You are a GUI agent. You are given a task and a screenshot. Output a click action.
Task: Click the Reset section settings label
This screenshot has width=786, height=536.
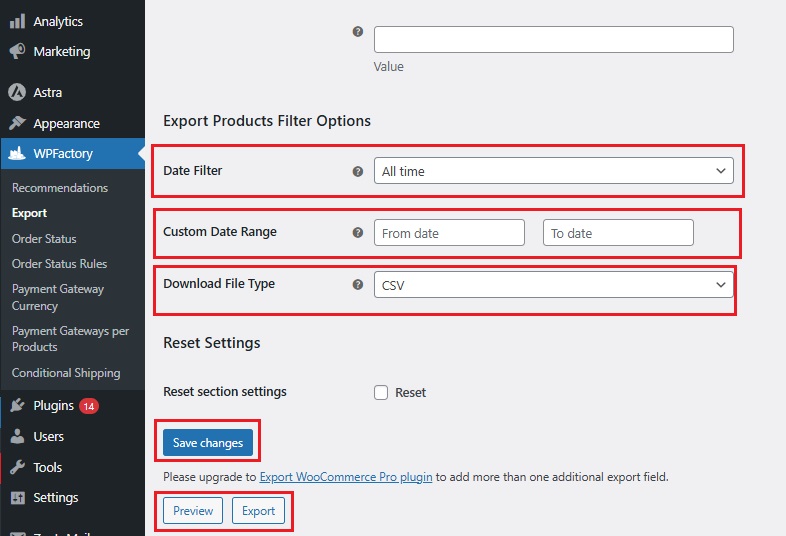coord(225,392)
